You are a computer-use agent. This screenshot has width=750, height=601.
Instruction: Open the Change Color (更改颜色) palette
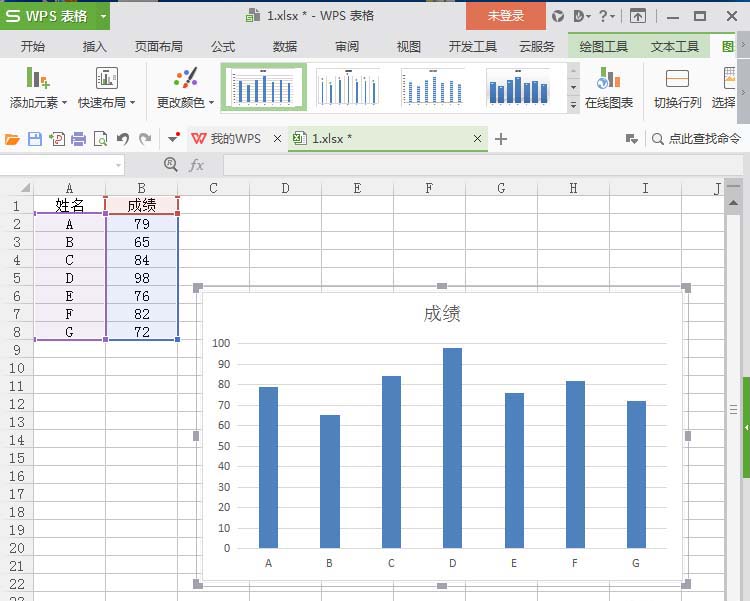pos(185,88)
